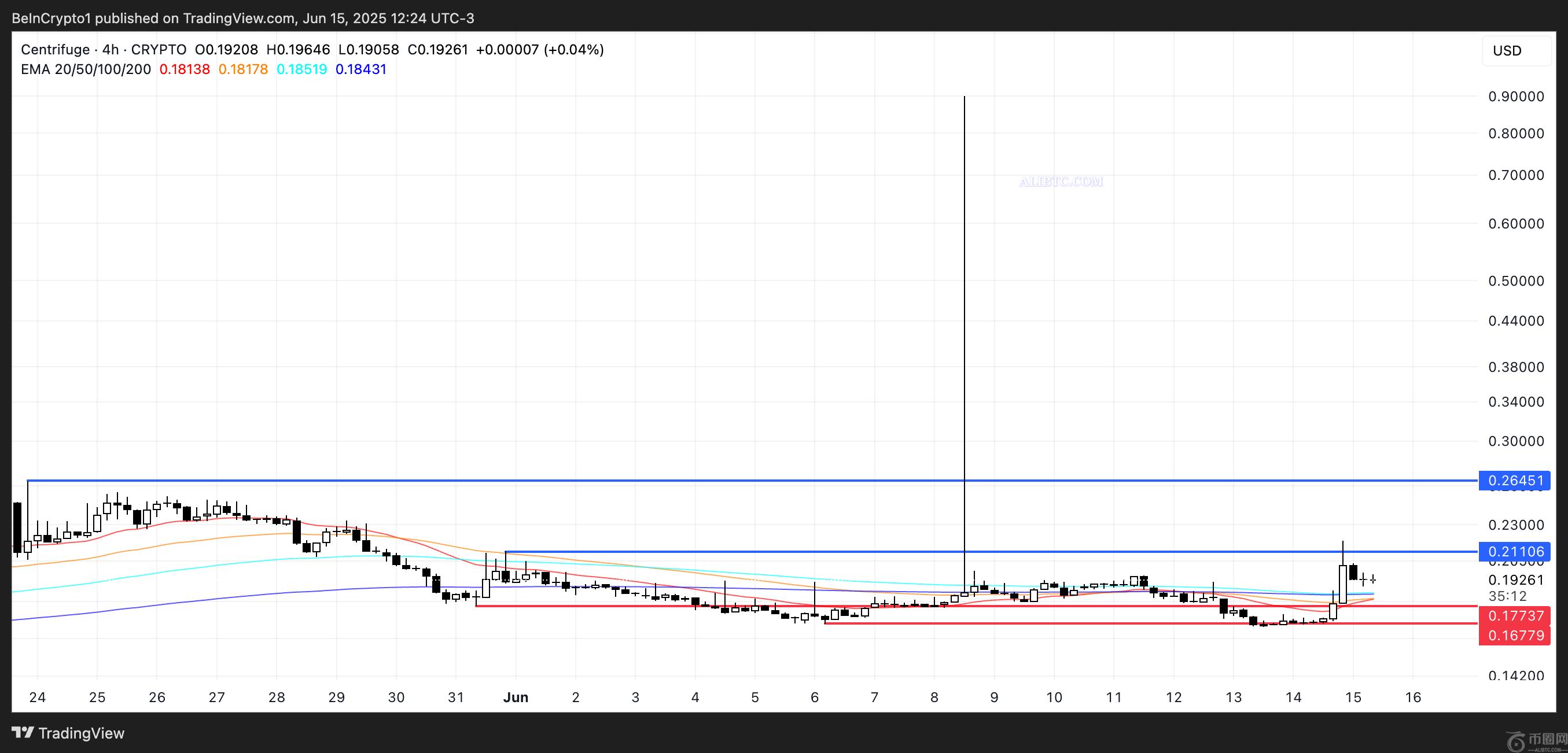Click the blue 0.21106 resistance price label
The height and width of the screenshot is (753, 1568).
(x=1516, y=552)
